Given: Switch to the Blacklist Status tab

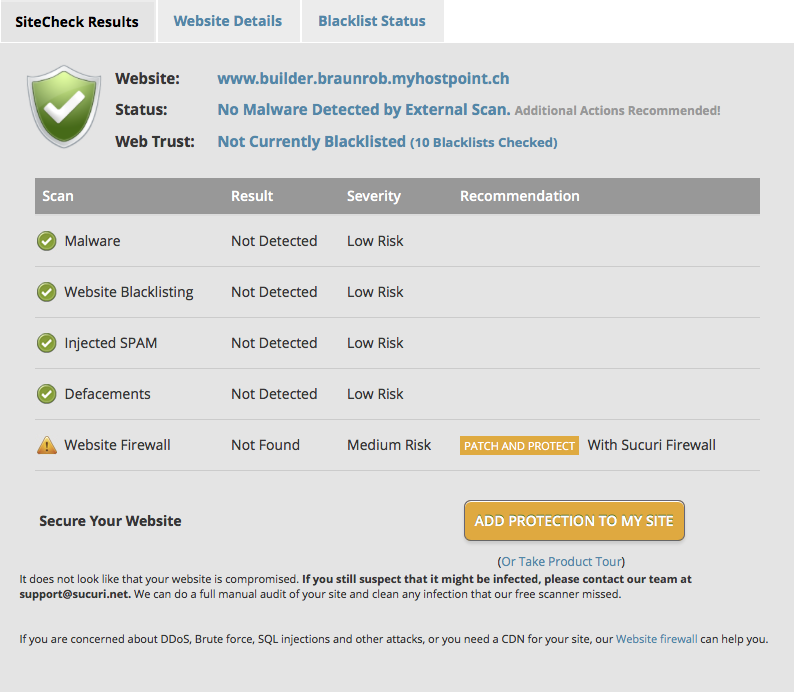Looking at the screenshot, I should 372,21.
